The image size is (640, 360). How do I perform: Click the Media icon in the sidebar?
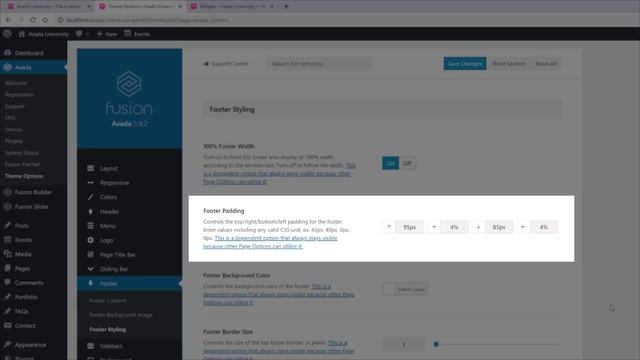click(x=7, y=254)
